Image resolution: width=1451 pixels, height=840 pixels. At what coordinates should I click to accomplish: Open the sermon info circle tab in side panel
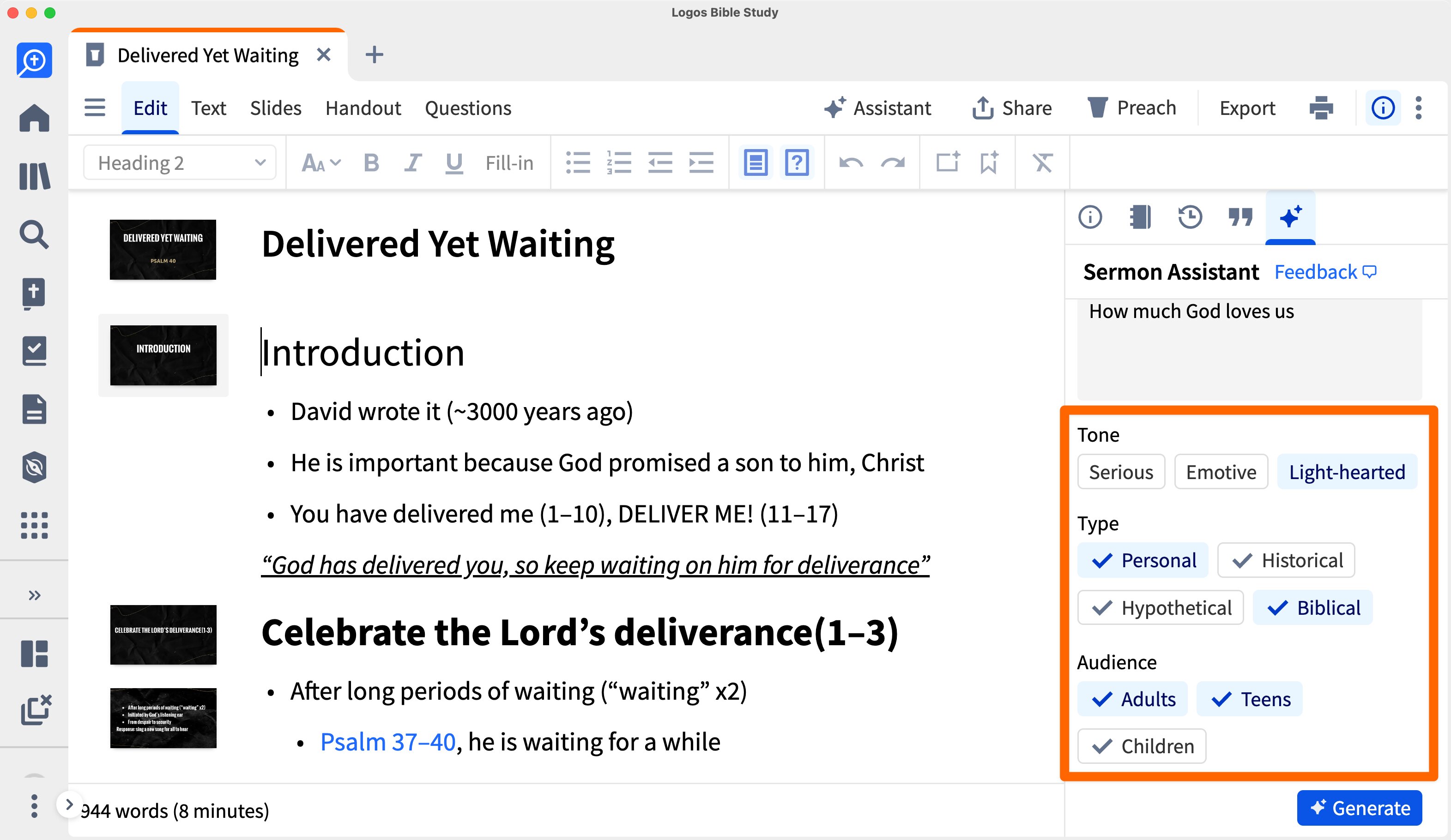pos(1090,217)
